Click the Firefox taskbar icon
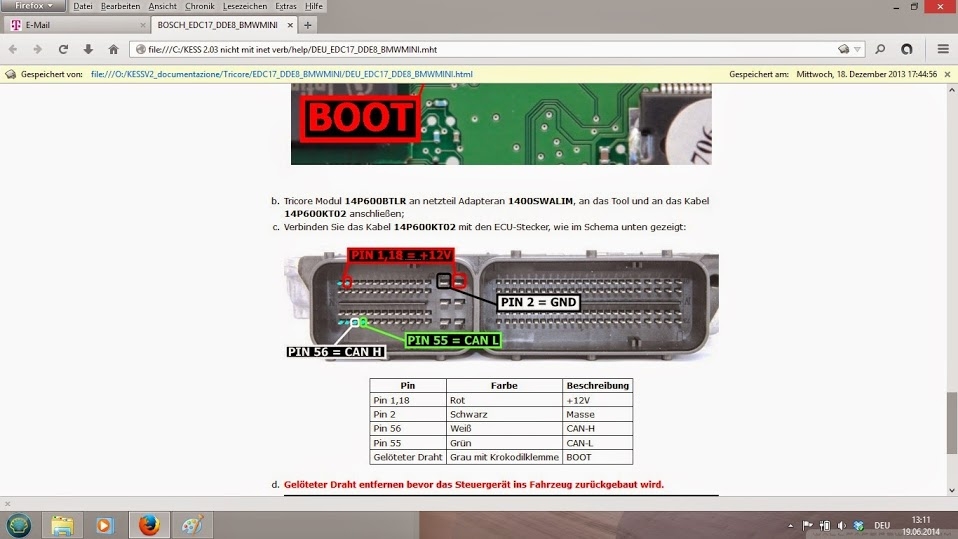This screenshot has width=958, height=539. coord(149,525)
